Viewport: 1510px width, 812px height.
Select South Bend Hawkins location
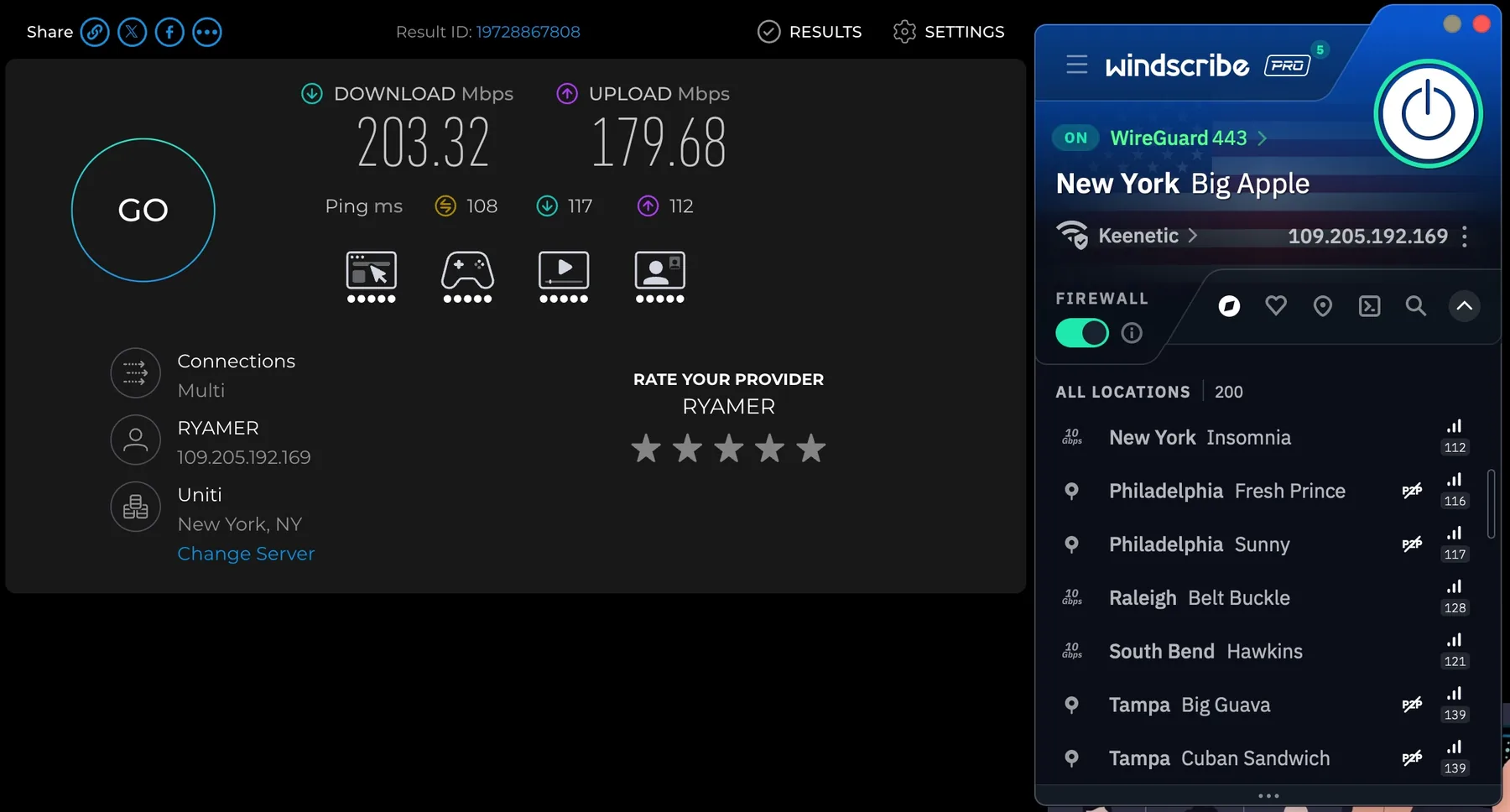(x=1265, y=652)
